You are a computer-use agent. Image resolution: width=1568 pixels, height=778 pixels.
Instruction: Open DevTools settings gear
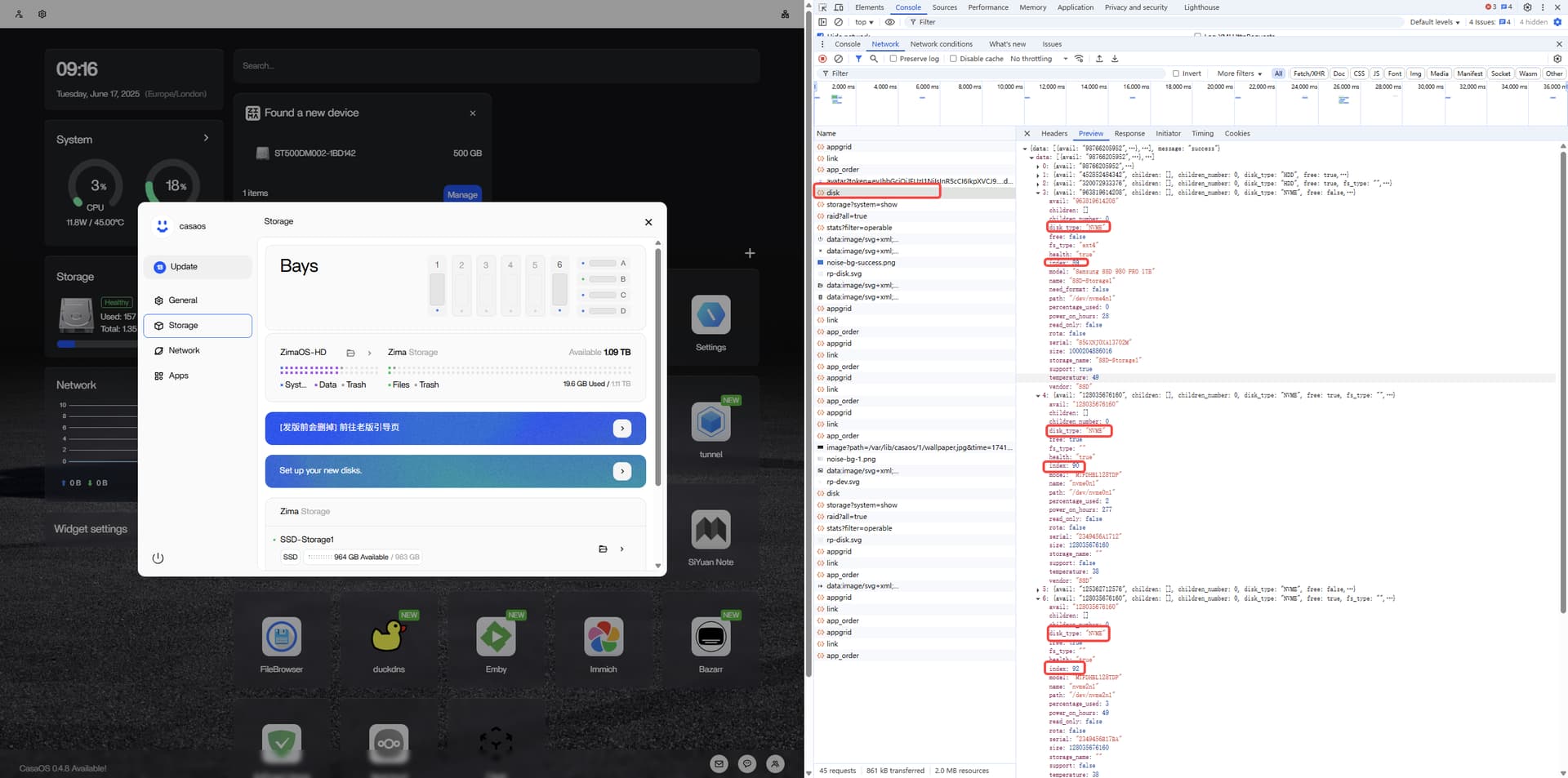point(1527,7)
